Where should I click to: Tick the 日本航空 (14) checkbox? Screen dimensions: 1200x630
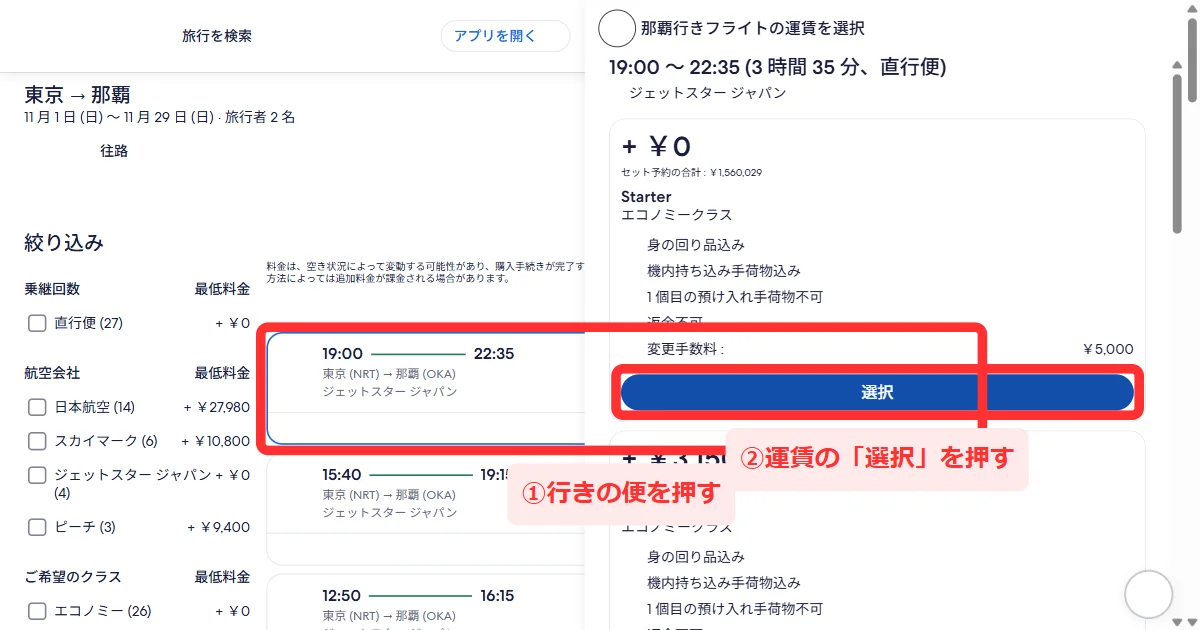point(37,407)
